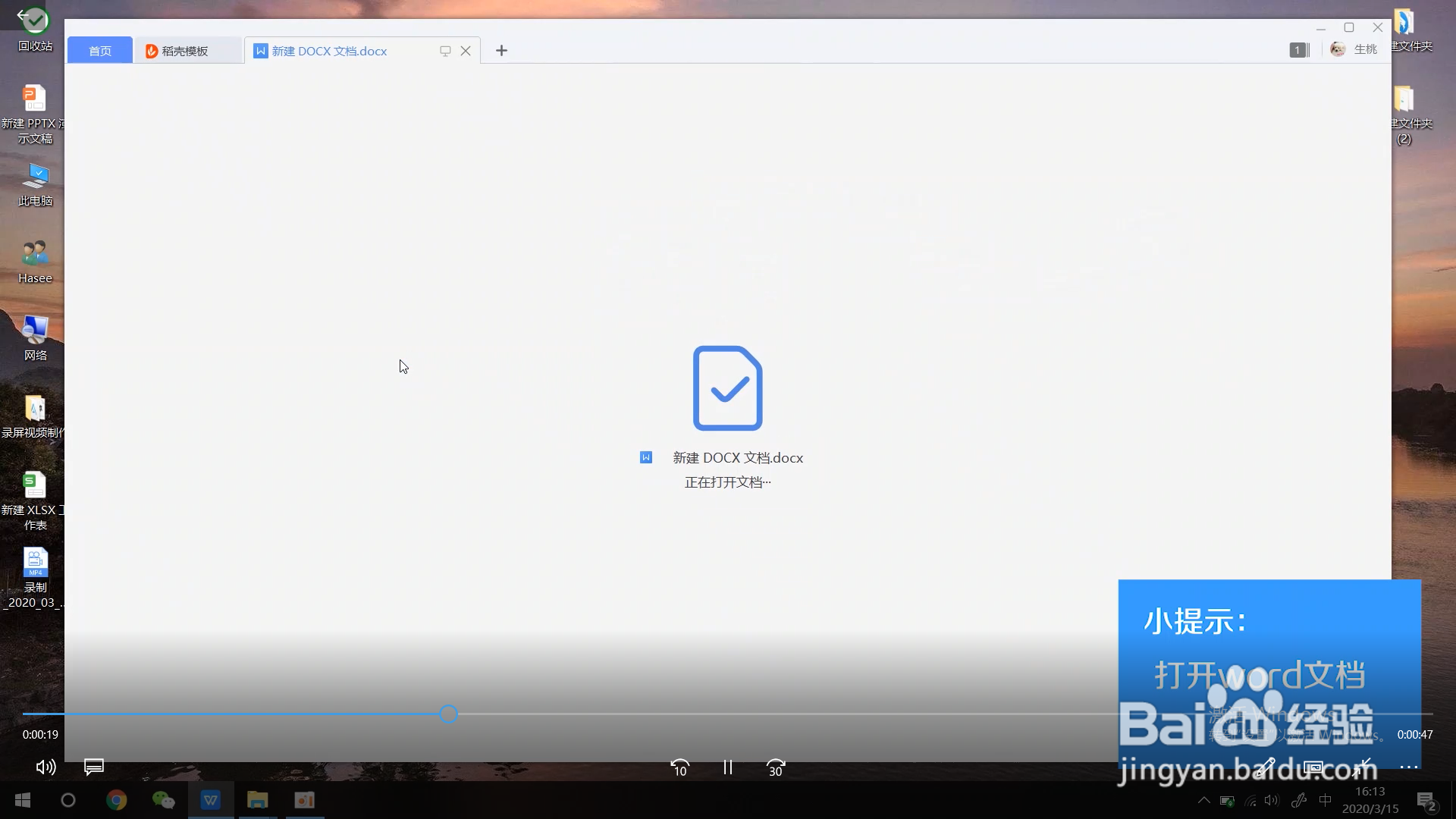Toggle Chinese input method indicator 中
Screen dimensions: 1456x819
[x=1326, y=800]
